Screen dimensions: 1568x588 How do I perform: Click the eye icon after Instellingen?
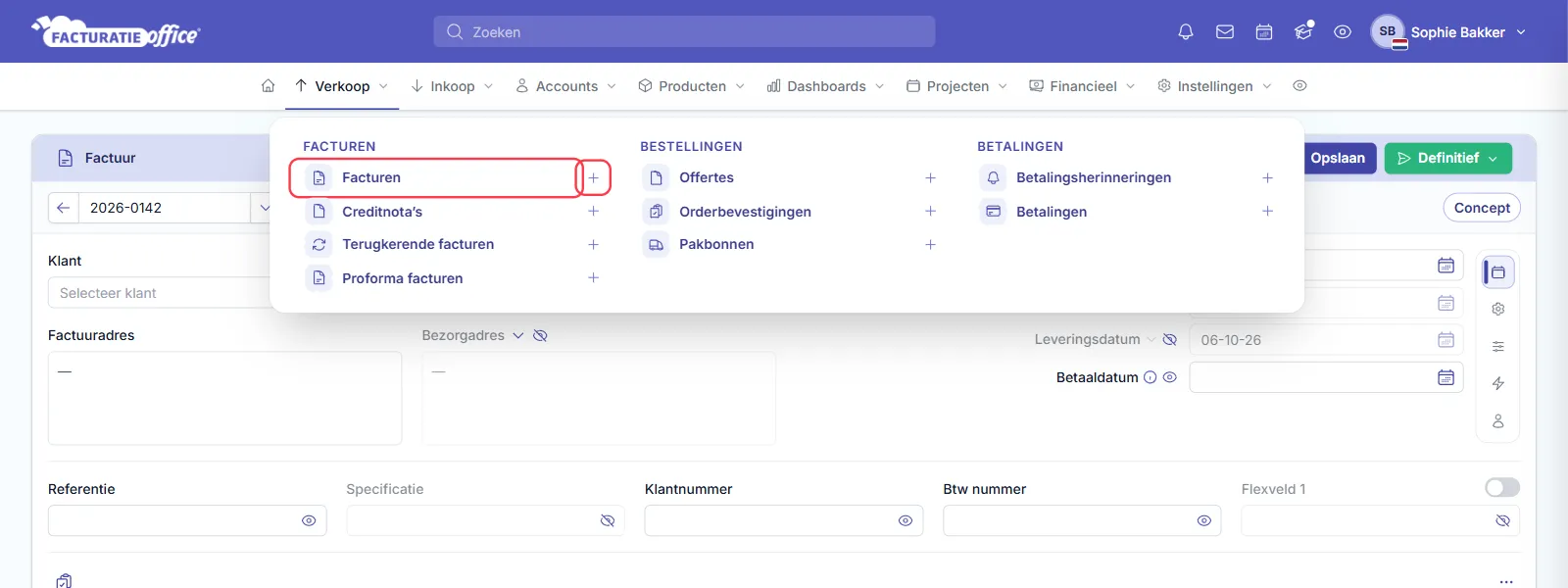[1299, 86]
